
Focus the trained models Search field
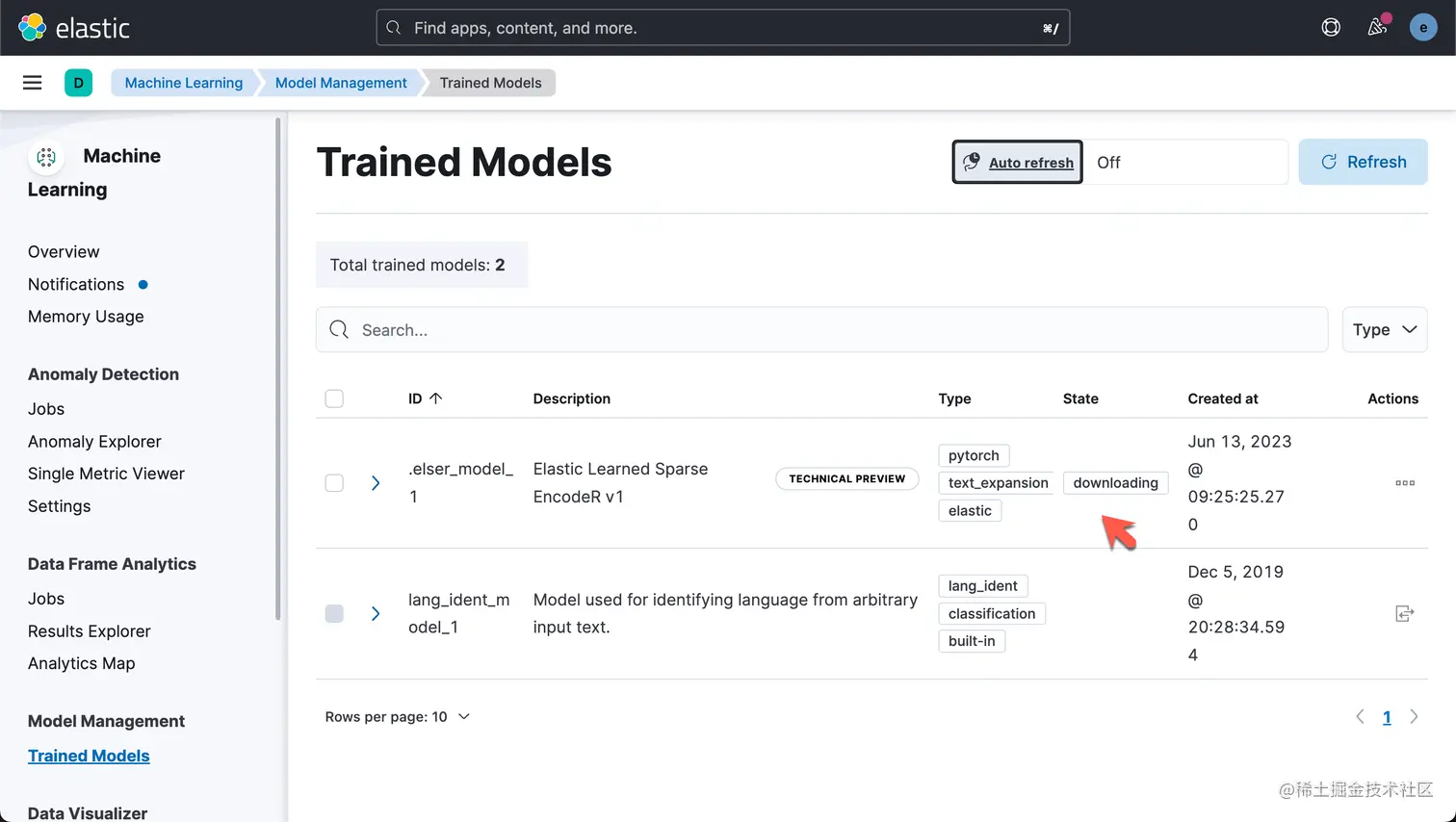821,330
